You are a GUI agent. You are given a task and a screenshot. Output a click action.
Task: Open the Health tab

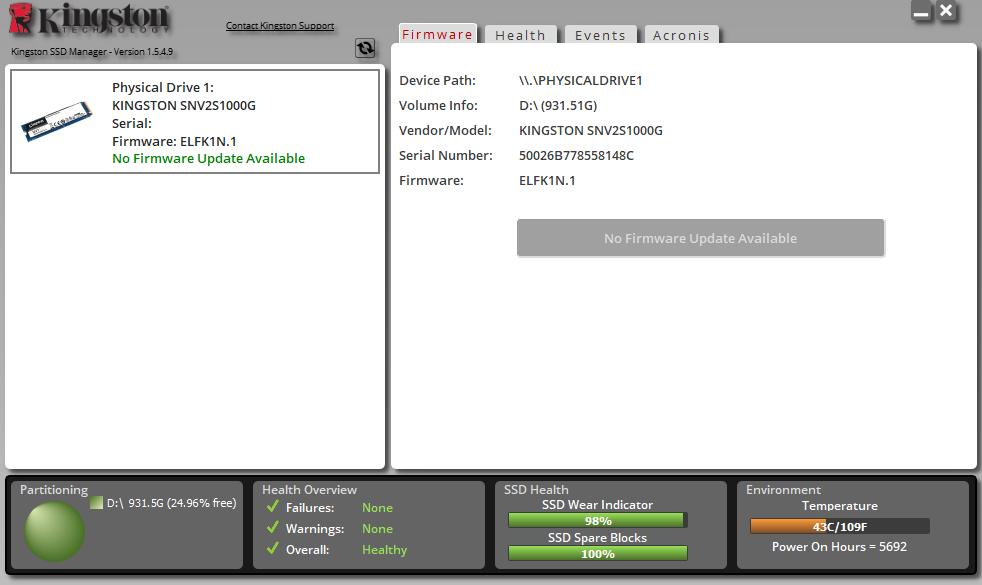[x=520, y=35]
